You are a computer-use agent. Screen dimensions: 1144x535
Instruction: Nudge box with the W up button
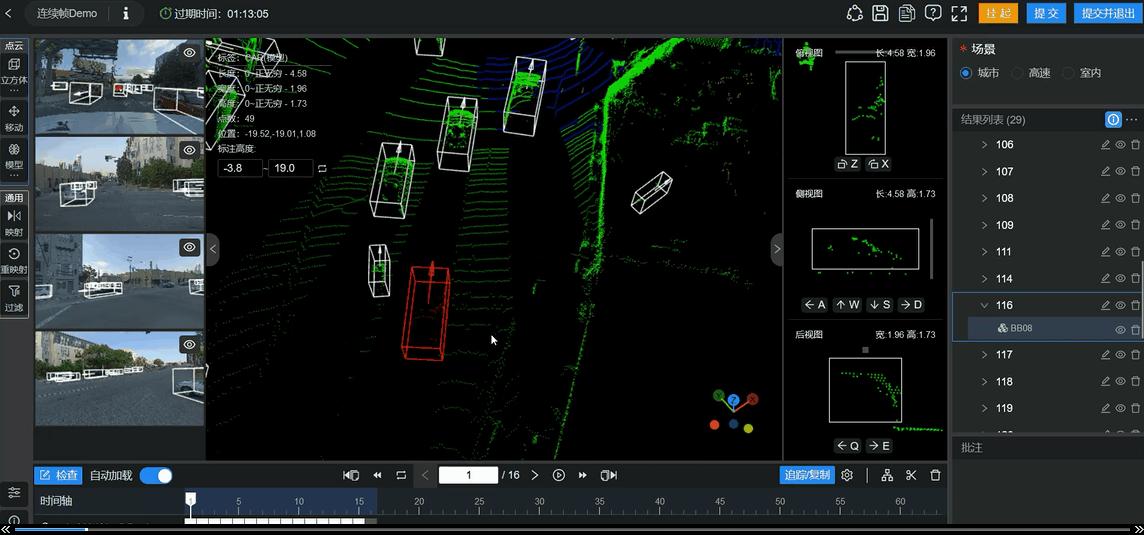tap(847, 304)
